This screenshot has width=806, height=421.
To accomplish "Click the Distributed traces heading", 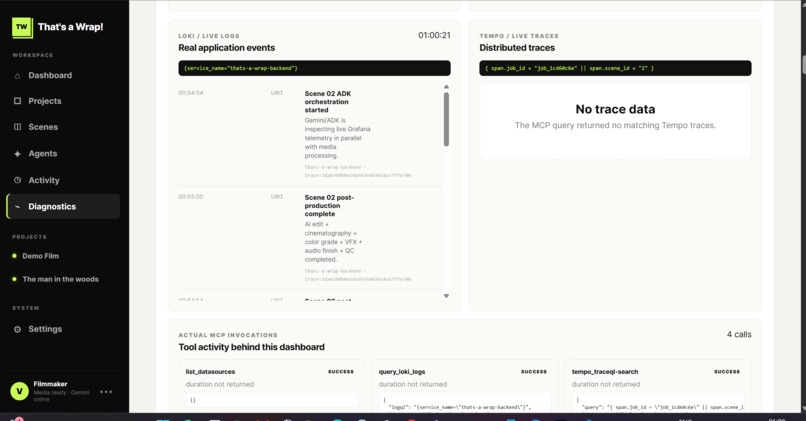I will coord(517,48).
